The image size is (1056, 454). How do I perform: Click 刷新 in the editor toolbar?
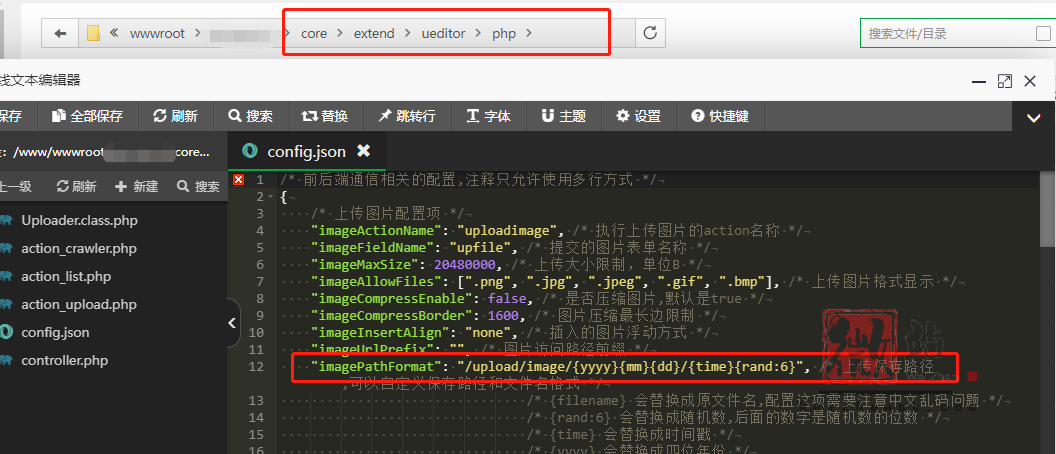pyautogui.click(x=176, y=117)
